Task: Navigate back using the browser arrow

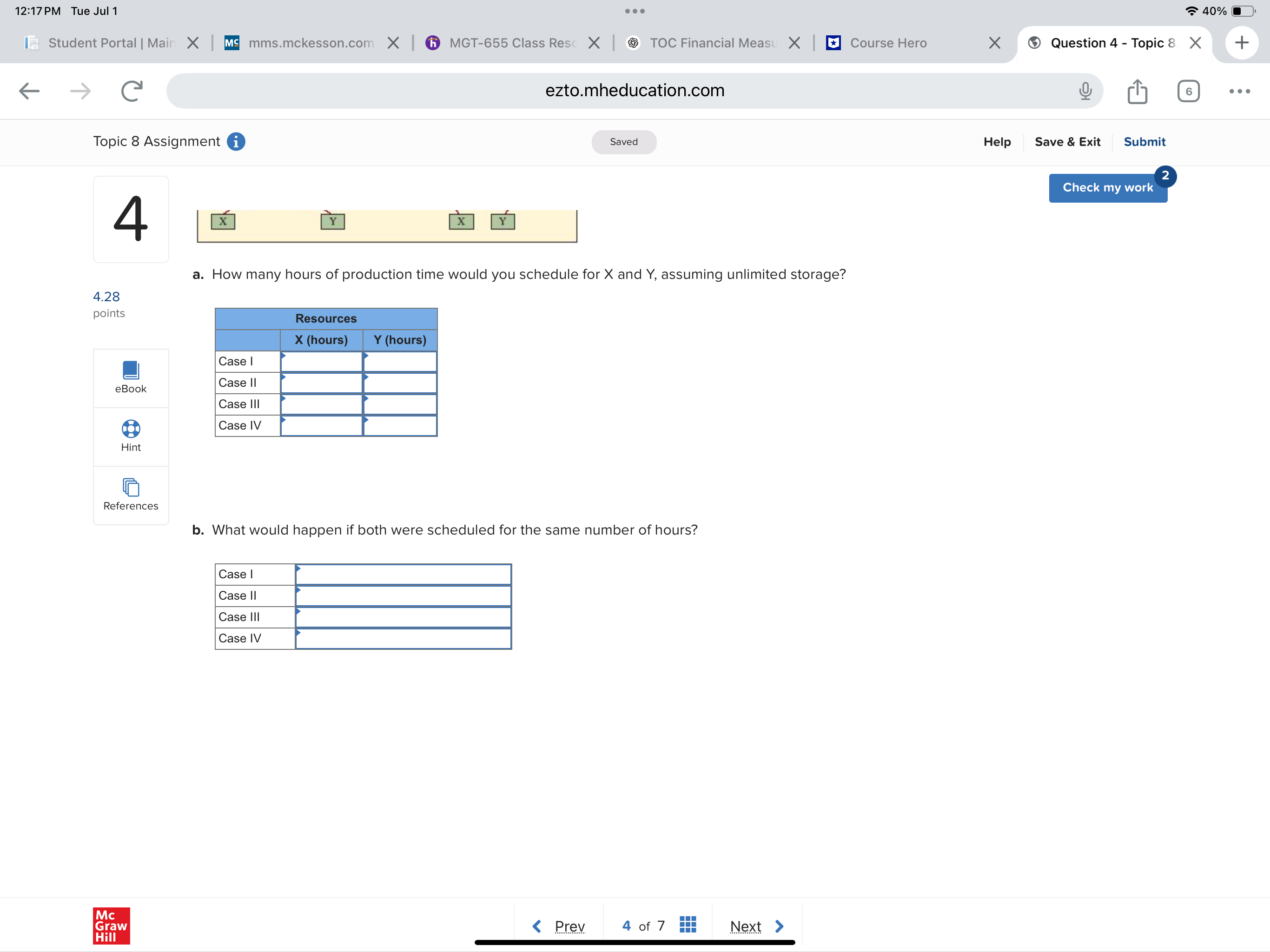Action: (x=28, y=90)
